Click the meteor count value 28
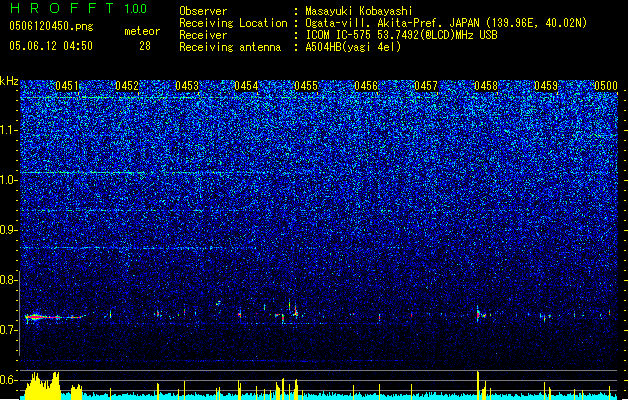This screenshot has width=629, height=400. [145, 46]
